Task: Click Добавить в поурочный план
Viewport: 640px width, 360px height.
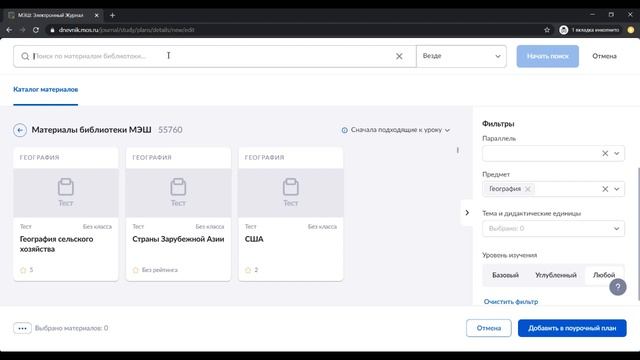Action: (x=572, y=328)
